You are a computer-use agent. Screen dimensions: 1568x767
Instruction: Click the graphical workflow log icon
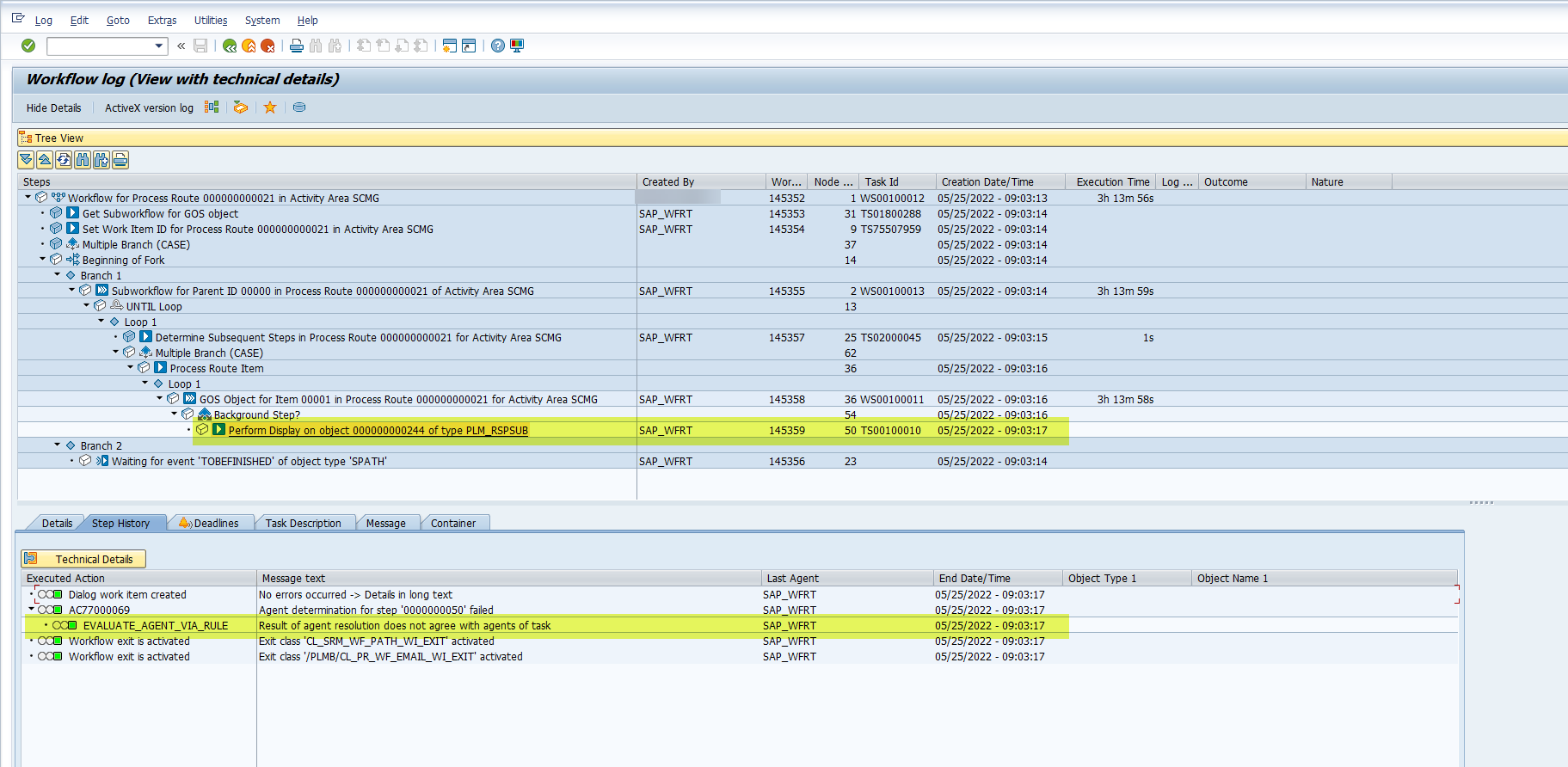point(212,107)
